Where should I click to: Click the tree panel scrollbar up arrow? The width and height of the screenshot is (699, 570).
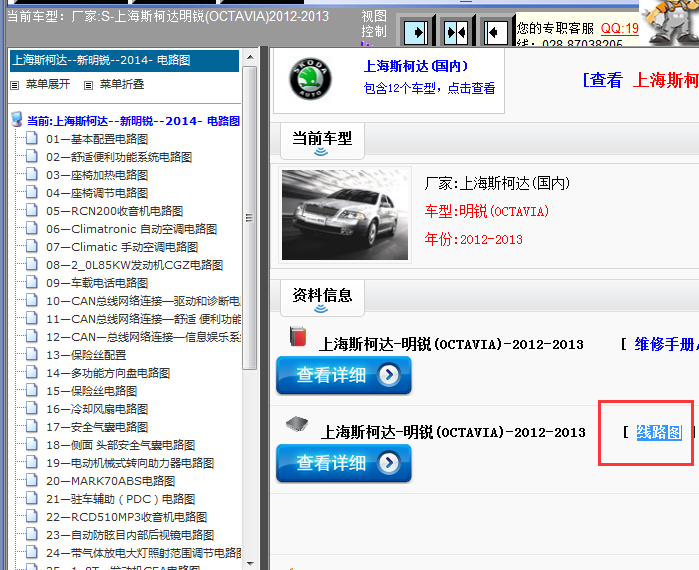[251, 57]
